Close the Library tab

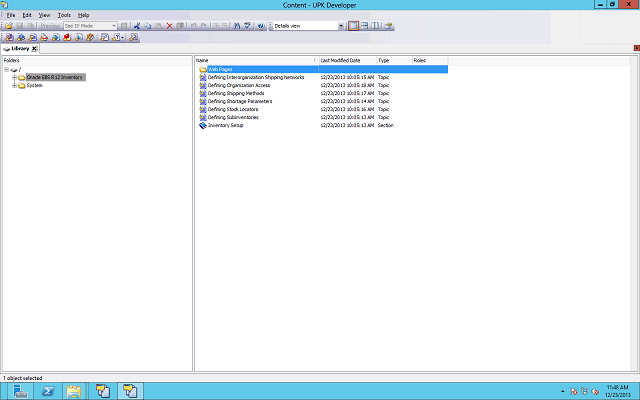[34, 48]
